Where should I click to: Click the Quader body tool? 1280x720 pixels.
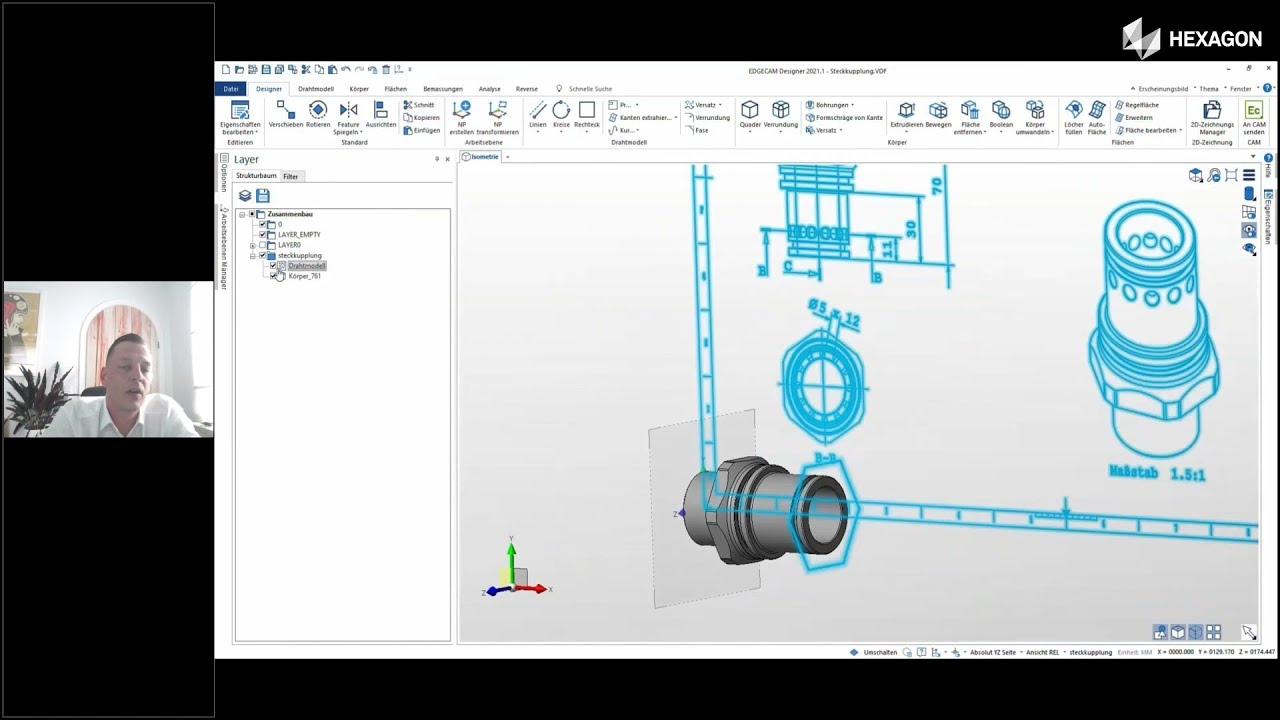(x=750, y=114)
